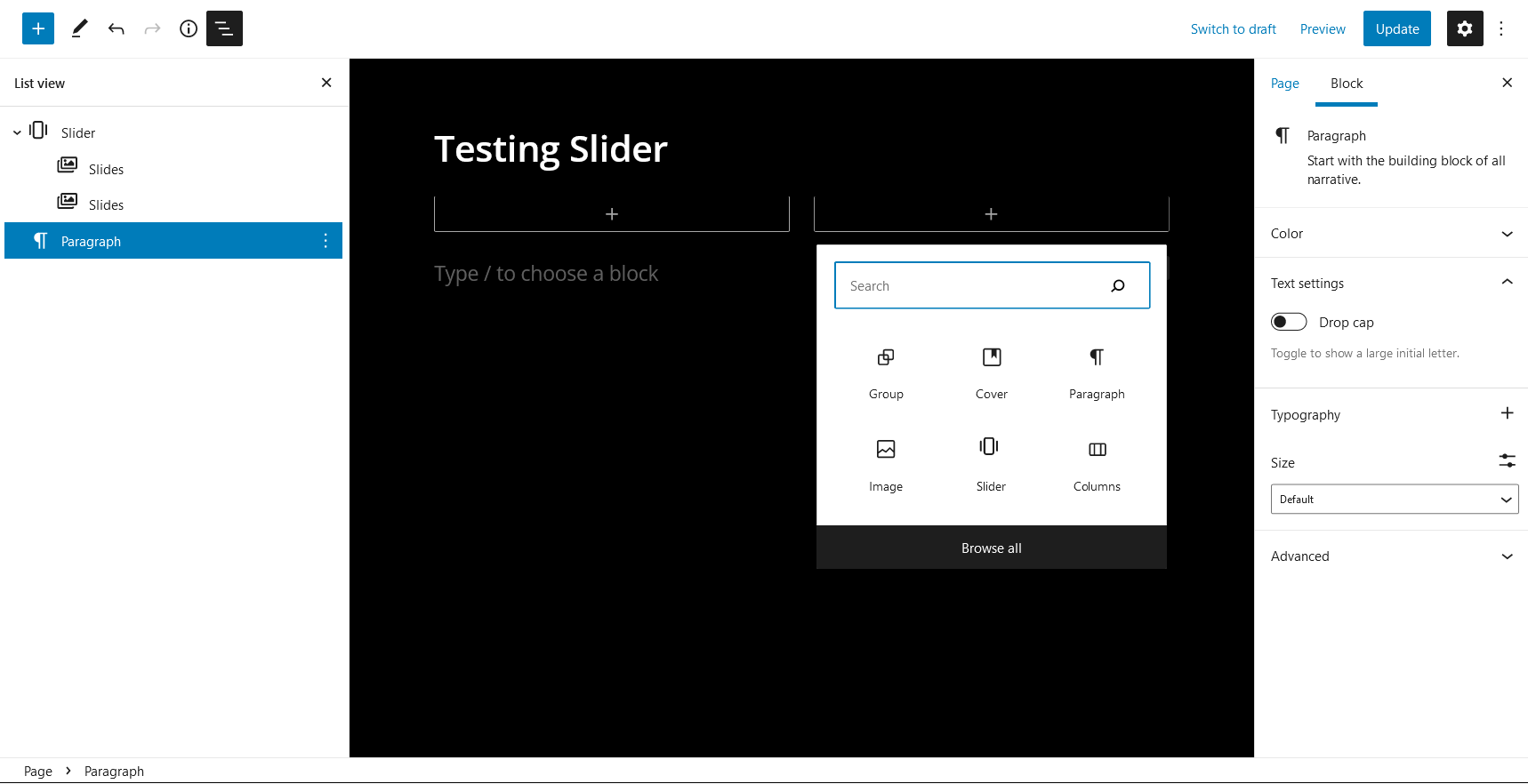Open the document Details info icon
The width and height of the screenshot is (1528, 784).
click(x=189, y=28)
